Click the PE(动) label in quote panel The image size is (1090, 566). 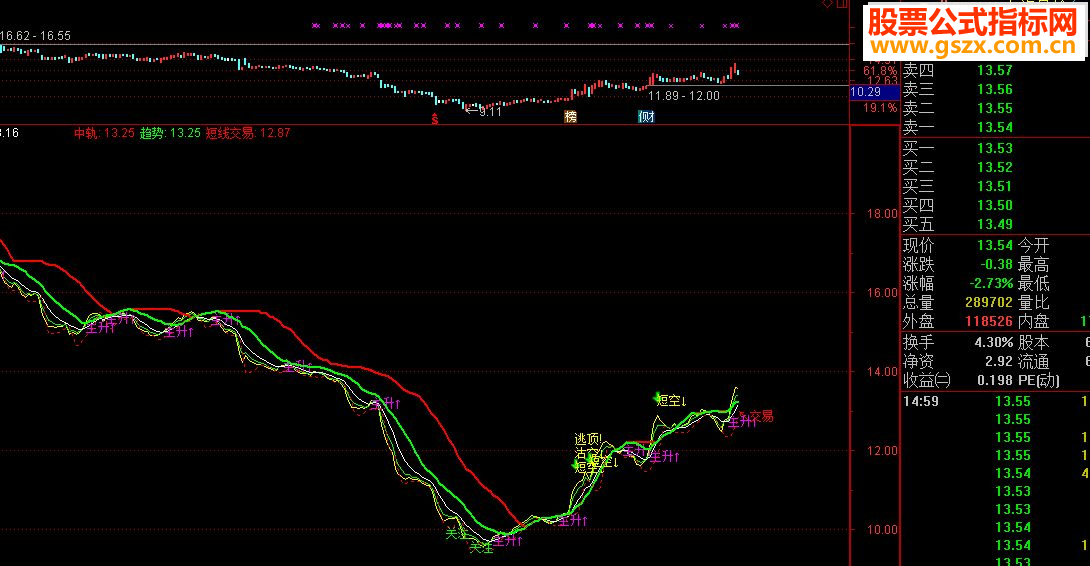pos(1039,380)
